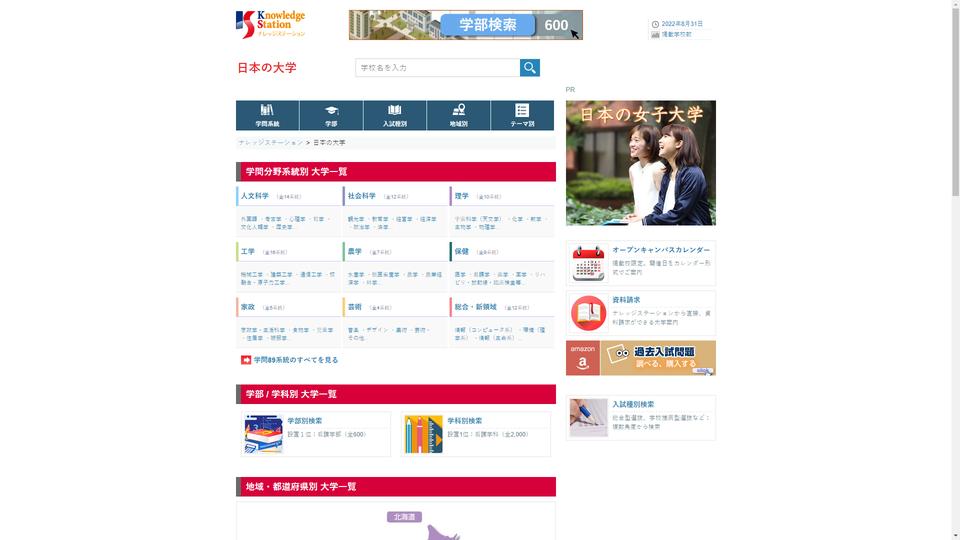The width and height of the screenshot is (960, 540).
Task: Click the red arrow icon beside 学問89系統
Action: (246, 360)
